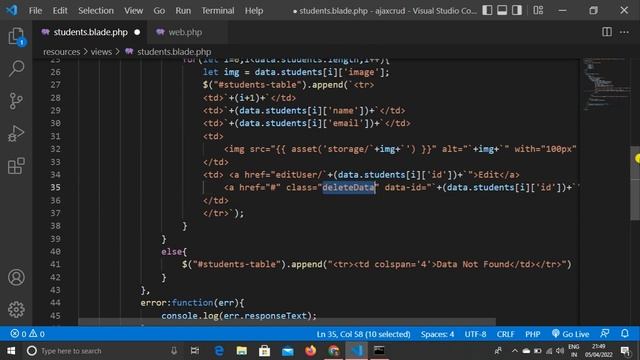640x360 pixels.
Task: Open Windows Start menu
Action: click(x=11, y=351)
